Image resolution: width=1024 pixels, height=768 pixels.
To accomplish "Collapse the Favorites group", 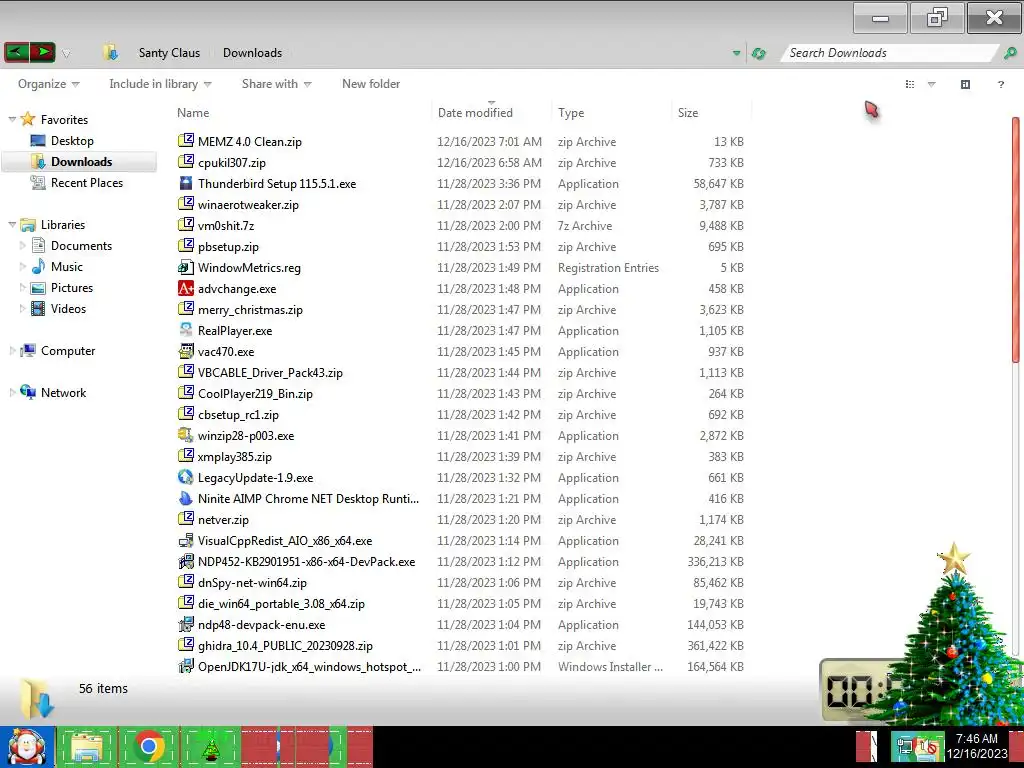I will pos(12,120).
